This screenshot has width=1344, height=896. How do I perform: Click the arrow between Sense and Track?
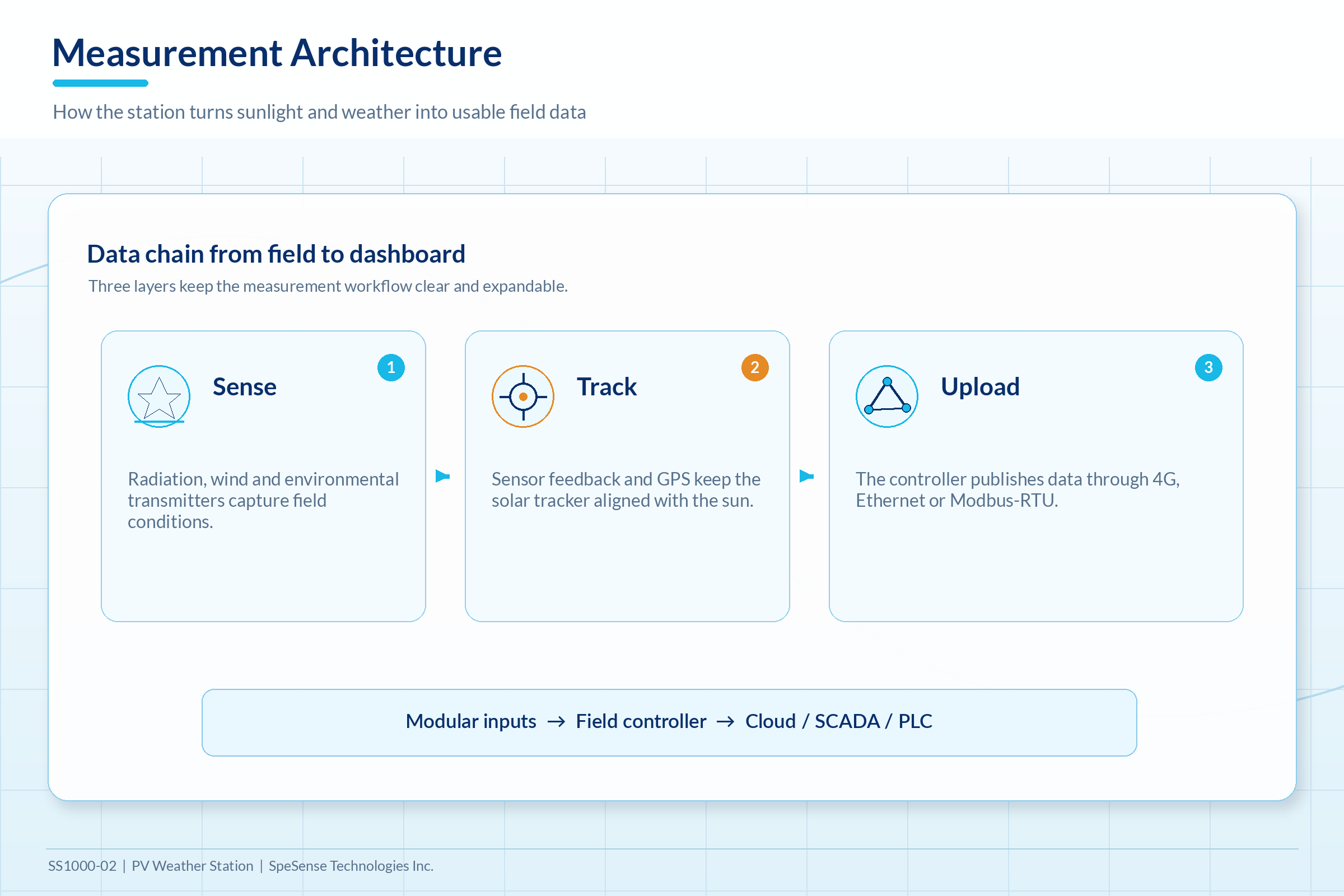[443, 476]
